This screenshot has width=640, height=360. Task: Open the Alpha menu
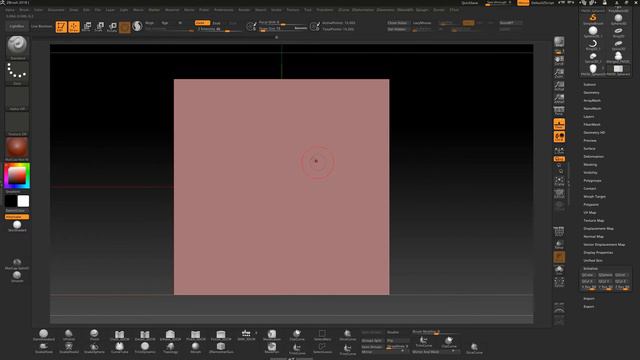pyautogui.click(x=10, y=10)
